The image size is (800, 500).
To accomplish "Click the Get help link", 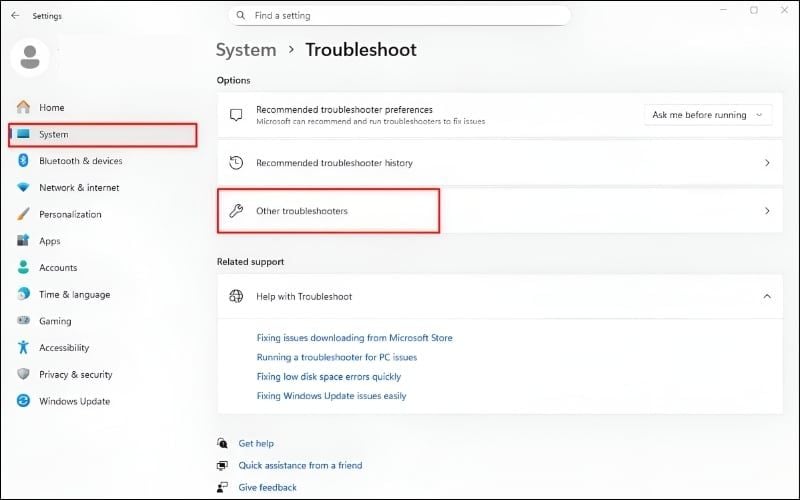I will click(x=256, y=443).
